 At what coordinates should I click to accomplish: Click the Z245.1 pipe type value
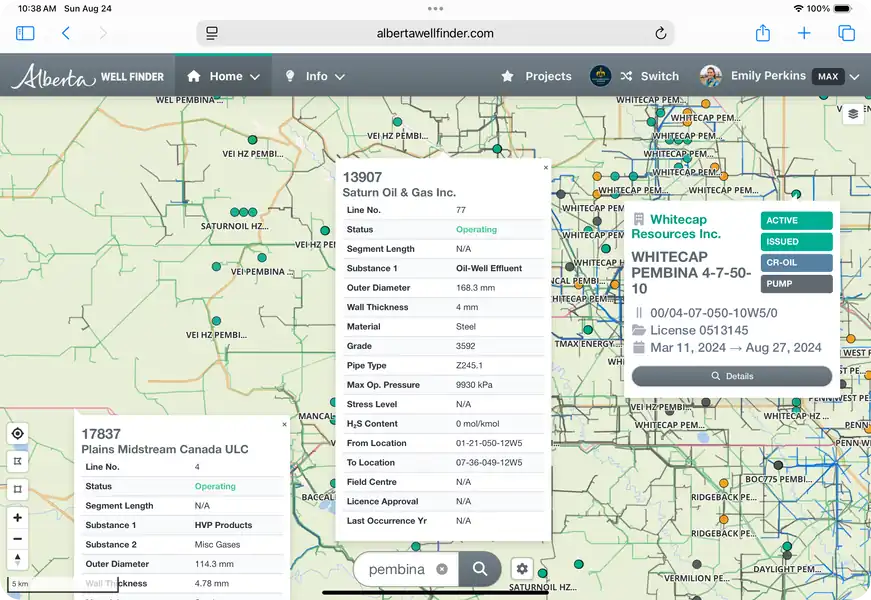click(469, 366)
